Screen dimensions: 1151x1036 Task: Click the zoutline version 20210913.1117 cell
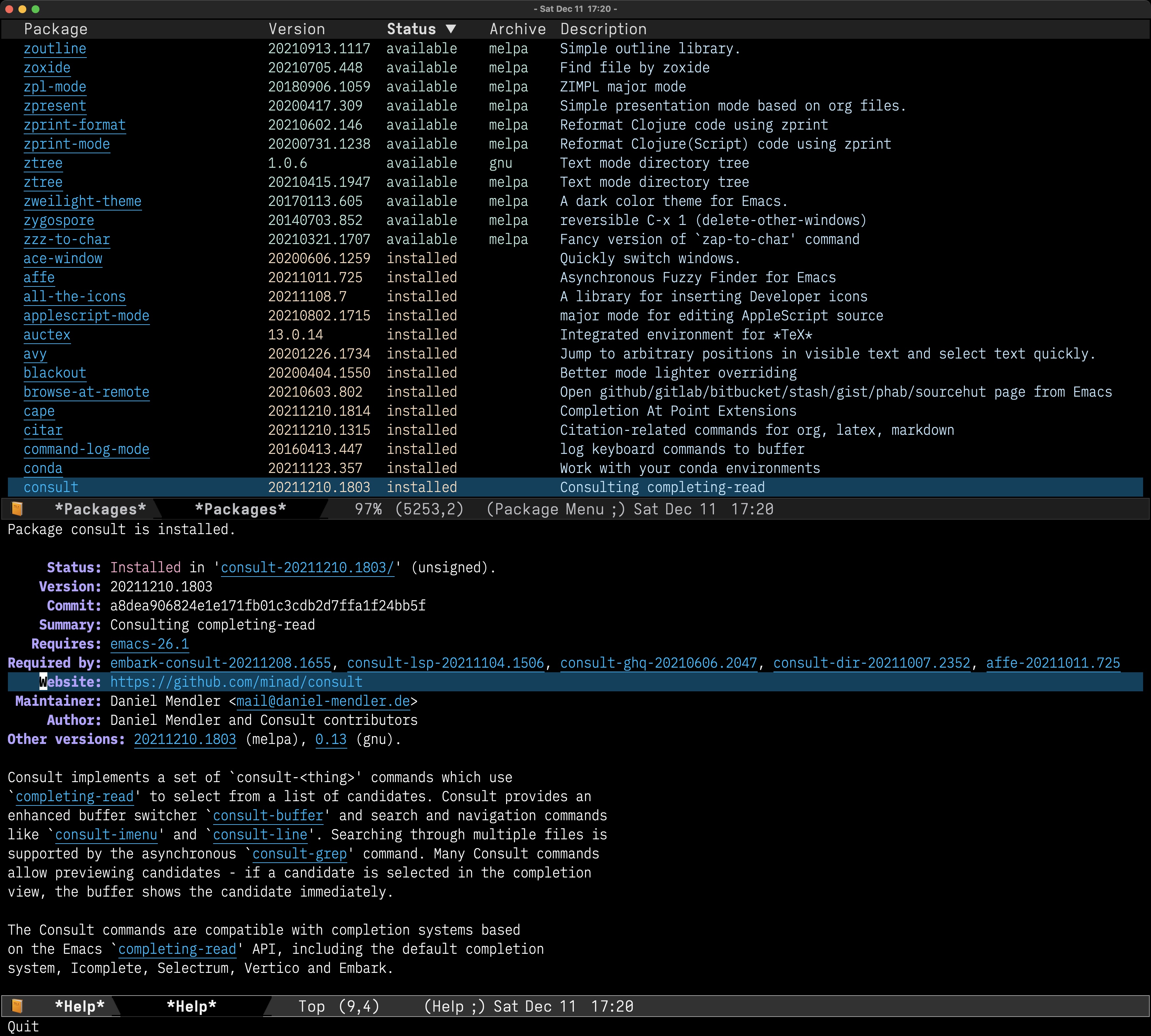point(319,48)
